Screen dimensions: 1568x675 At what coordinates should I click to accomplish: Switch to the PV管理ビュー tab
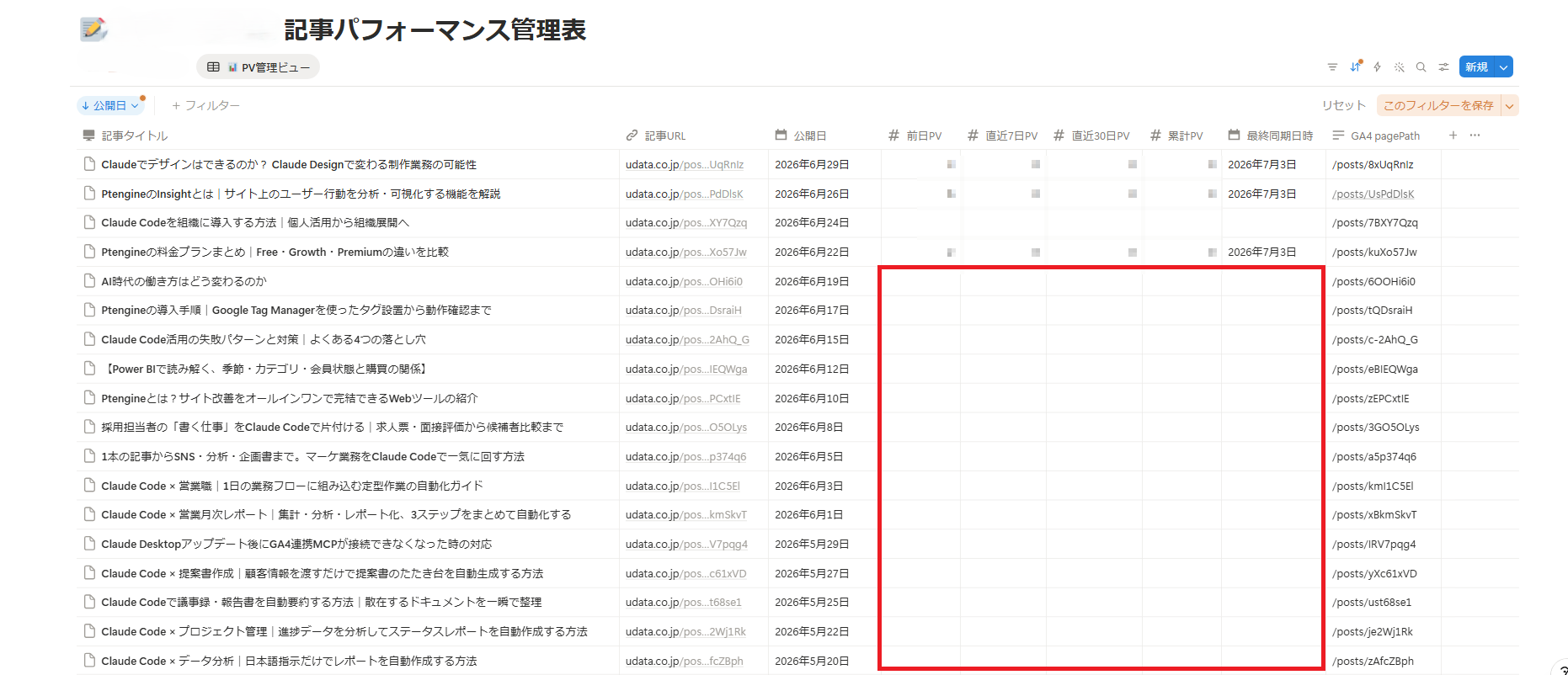[x=258, y=67]
